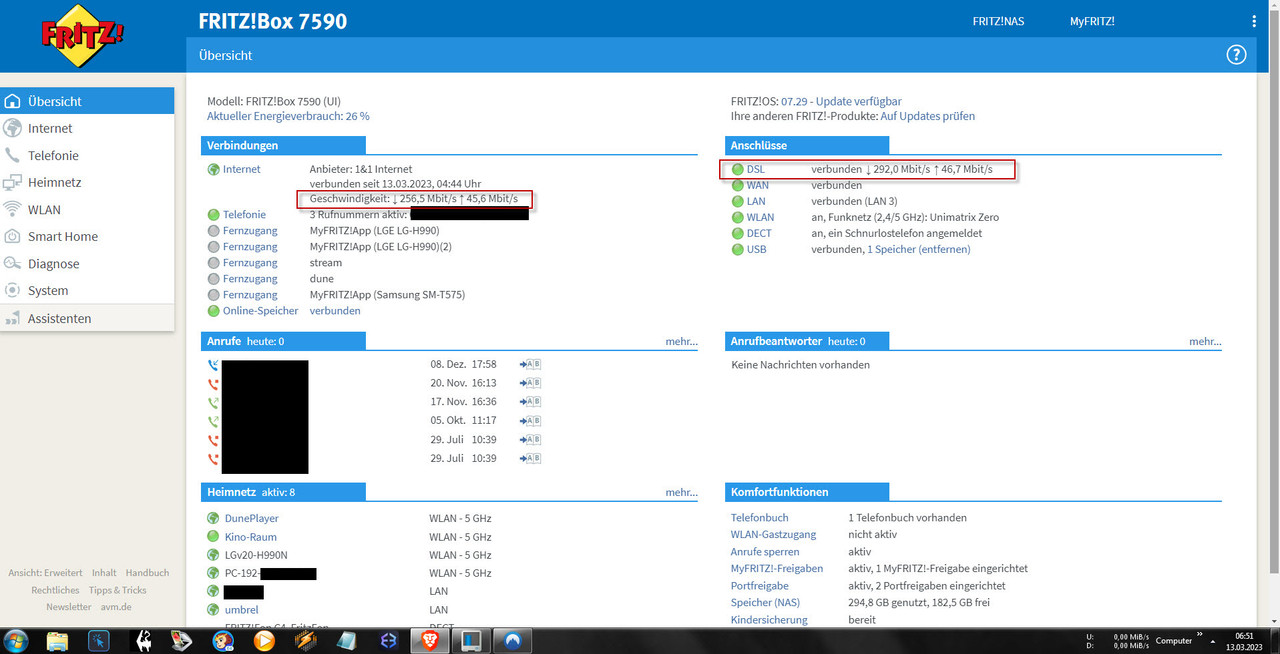Click the FRITZ! logo
This screenshot has height=654, width=1280.
[82, 37]
